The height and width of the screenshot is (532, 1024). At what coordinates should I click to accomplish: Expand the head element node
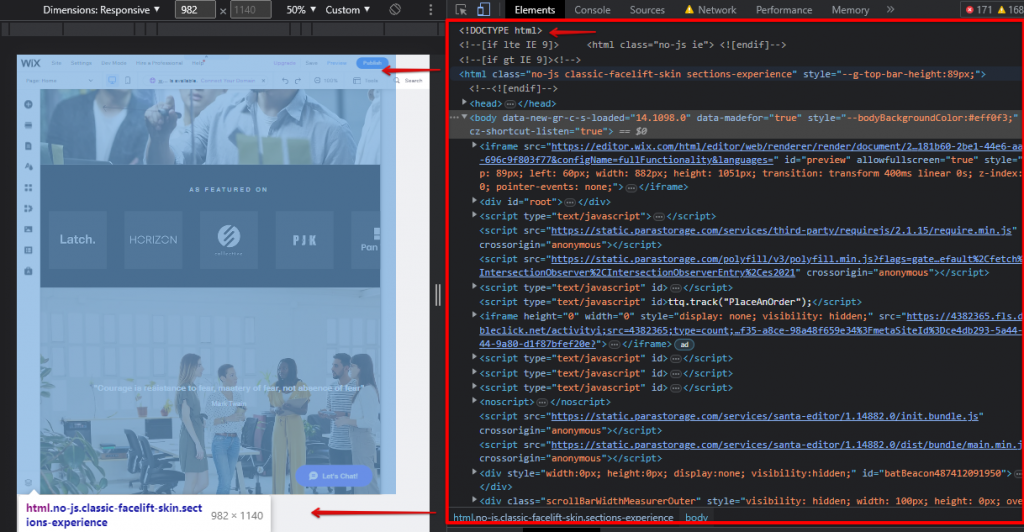tap(464, 103)
